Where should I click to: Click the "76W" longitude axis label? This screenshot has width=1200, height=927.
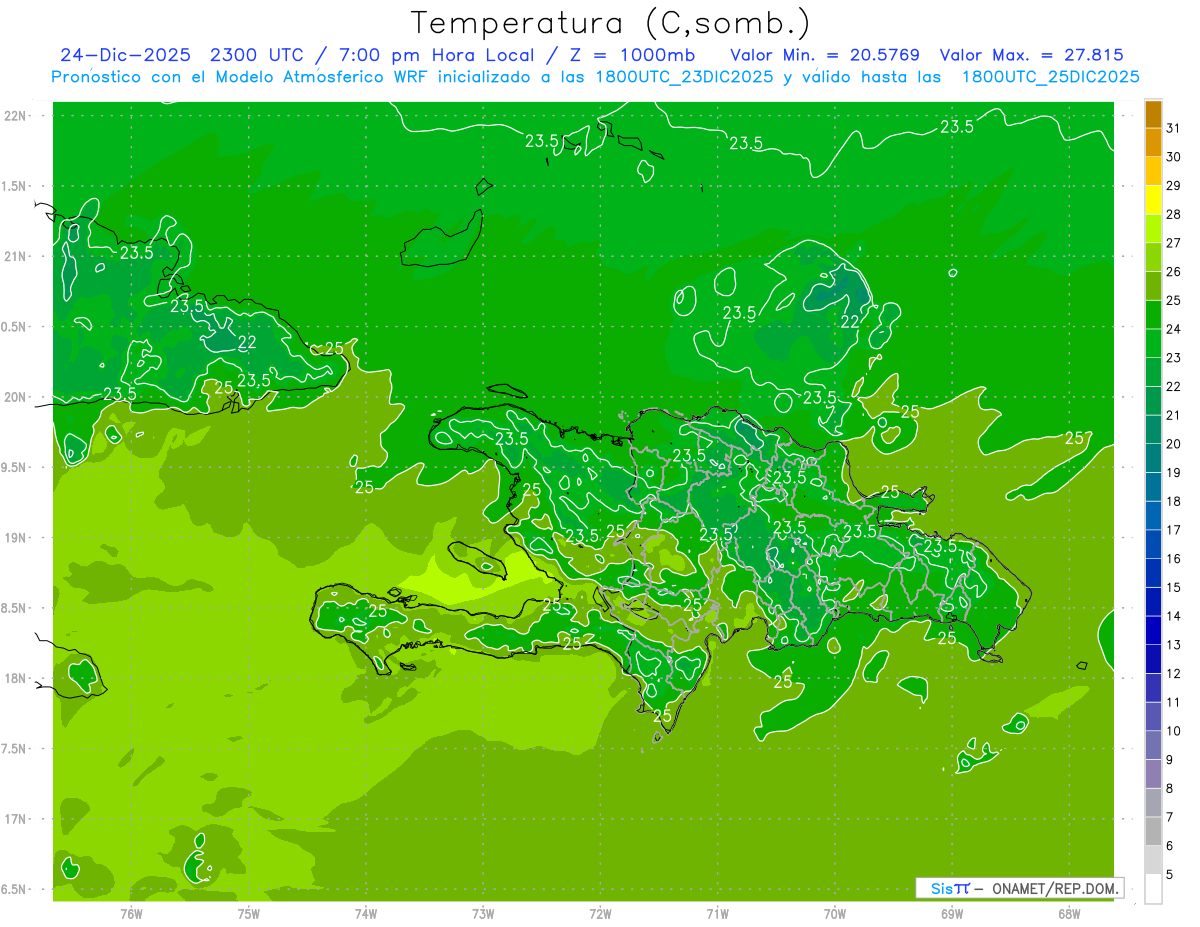(131, 913)
